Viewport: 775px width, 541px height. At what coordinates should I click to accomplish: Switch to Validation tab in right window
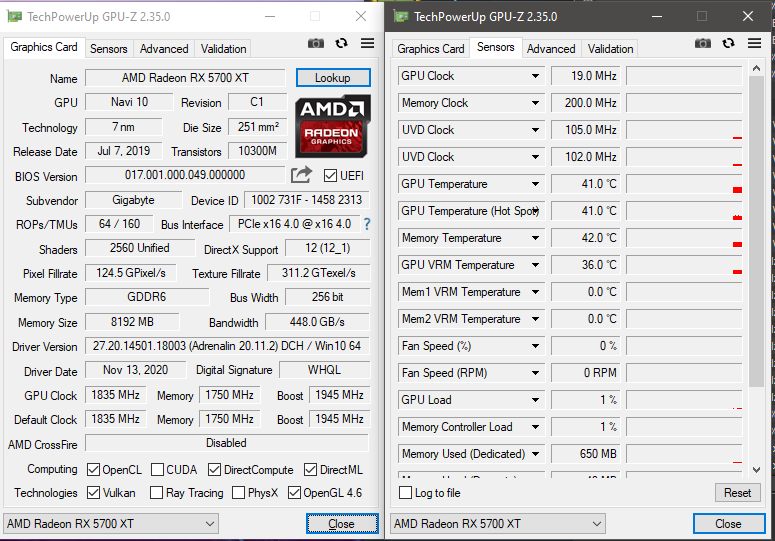tap(610, 49)
